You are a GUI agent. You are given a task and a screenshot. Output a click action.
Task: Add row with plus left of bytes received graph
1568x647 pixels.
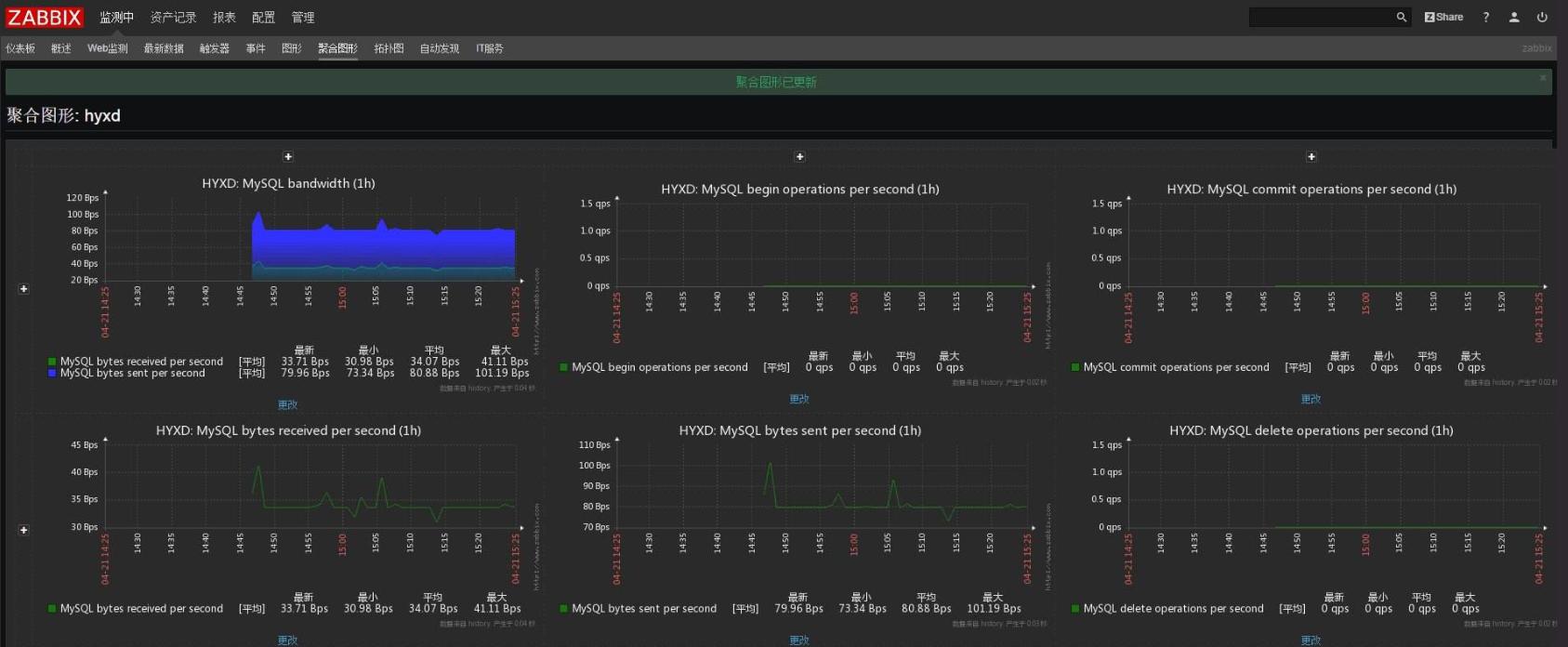pyautogui.click(x=24, y=530)
